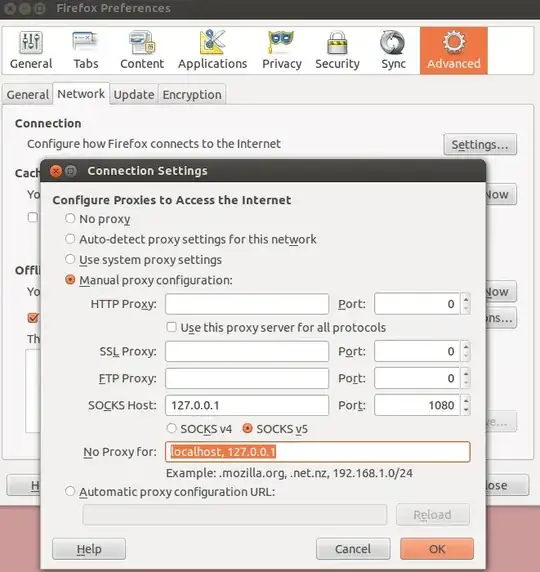Image resolution: width=540 pixels, height=572 pixels.
Task: Increase the SSL Proxy port value
Action: (x=466, y=347)
